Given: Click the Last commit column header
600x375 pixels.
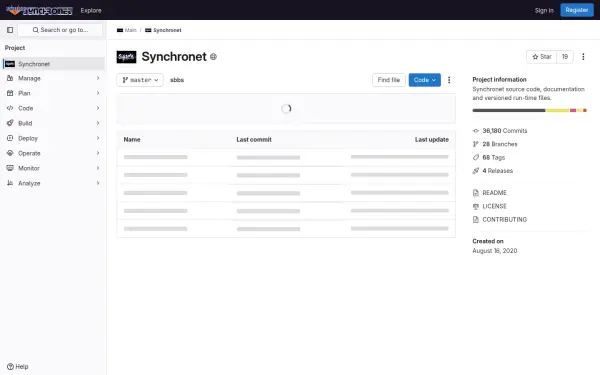Looking at the screenshot, I should [x=254, y=140].
